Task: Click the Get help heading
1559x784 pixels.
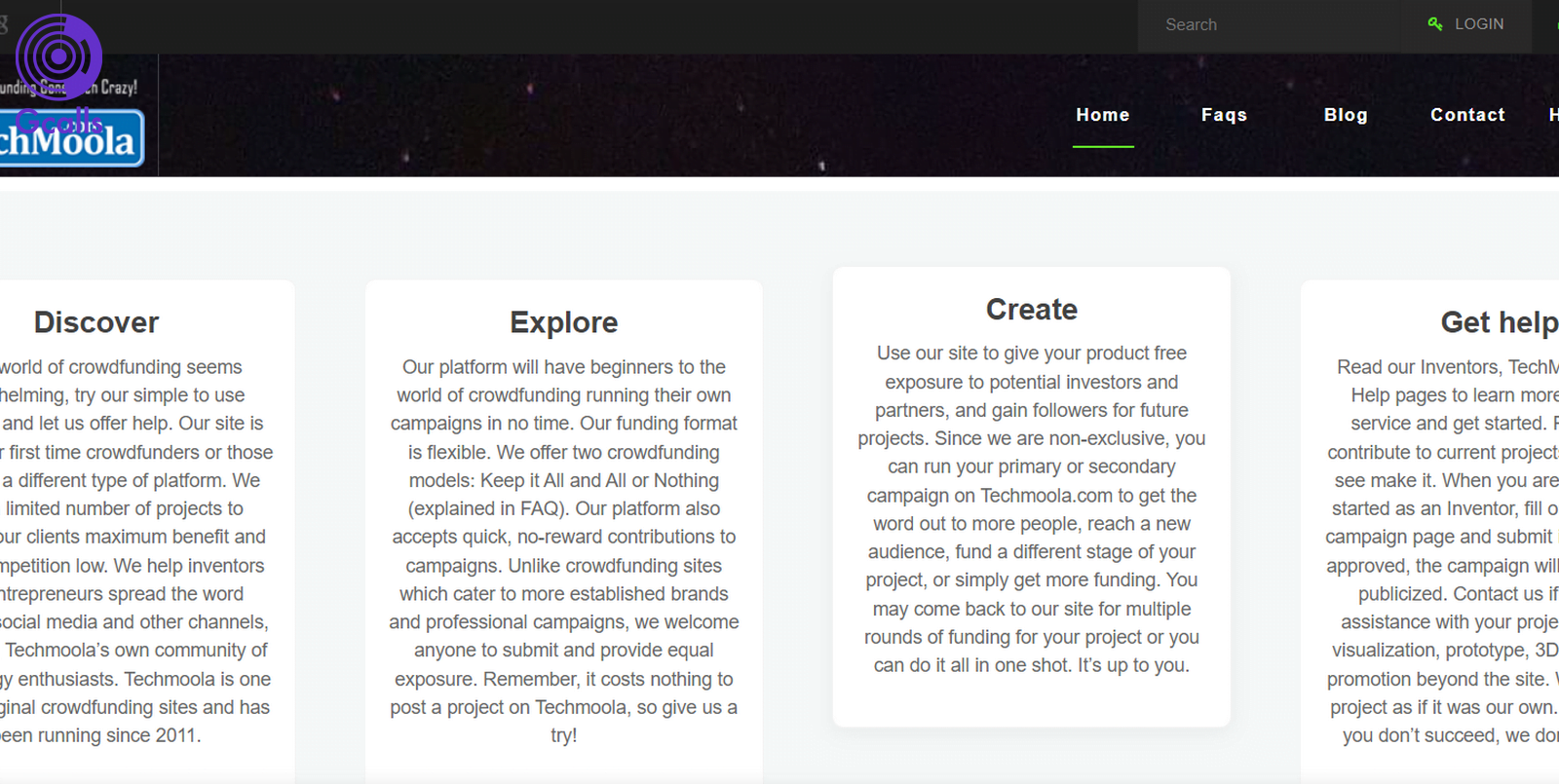Action: (x=1498, y=322)
